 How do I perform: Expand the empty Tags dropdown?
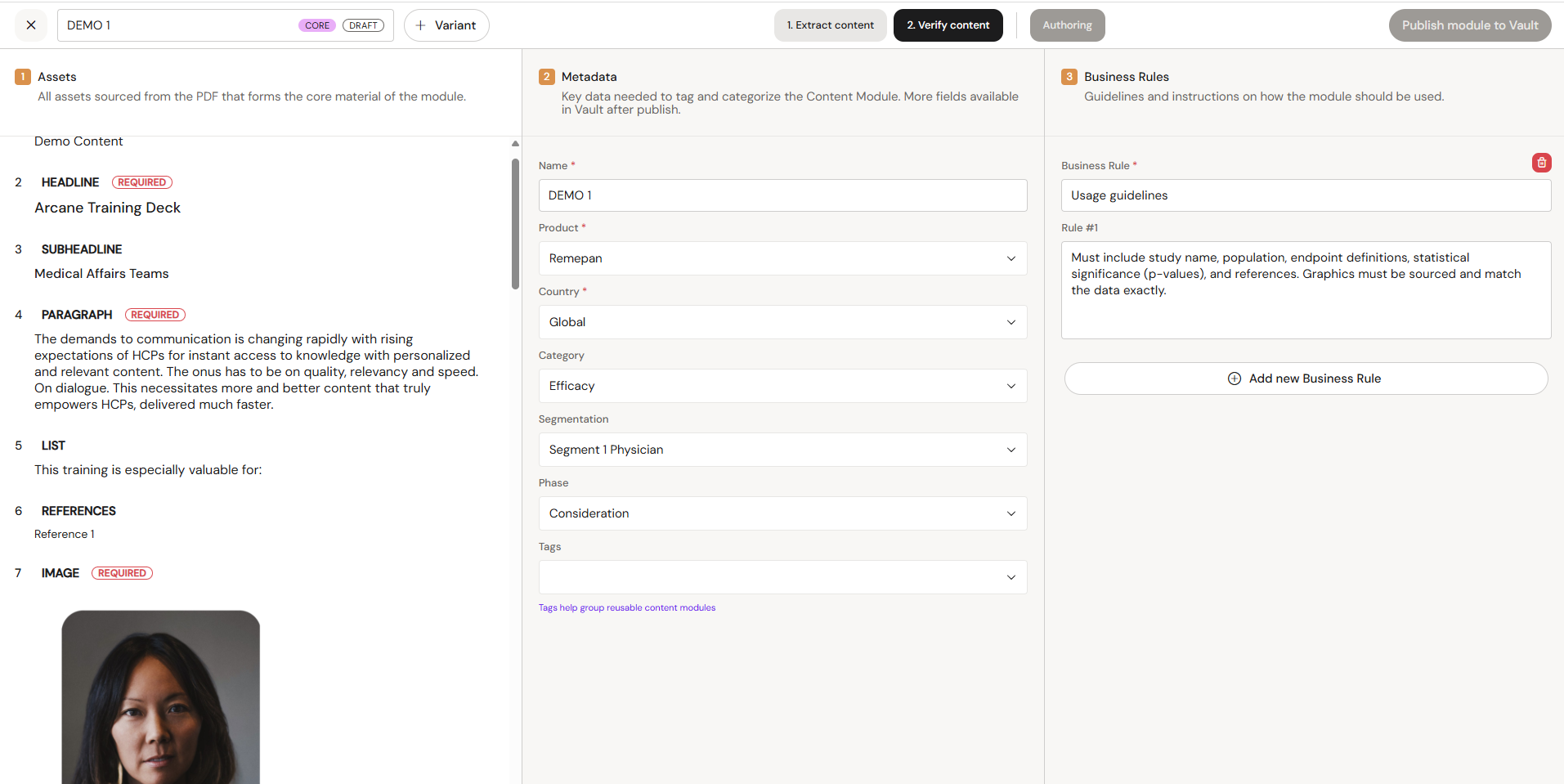pos(782,577)
